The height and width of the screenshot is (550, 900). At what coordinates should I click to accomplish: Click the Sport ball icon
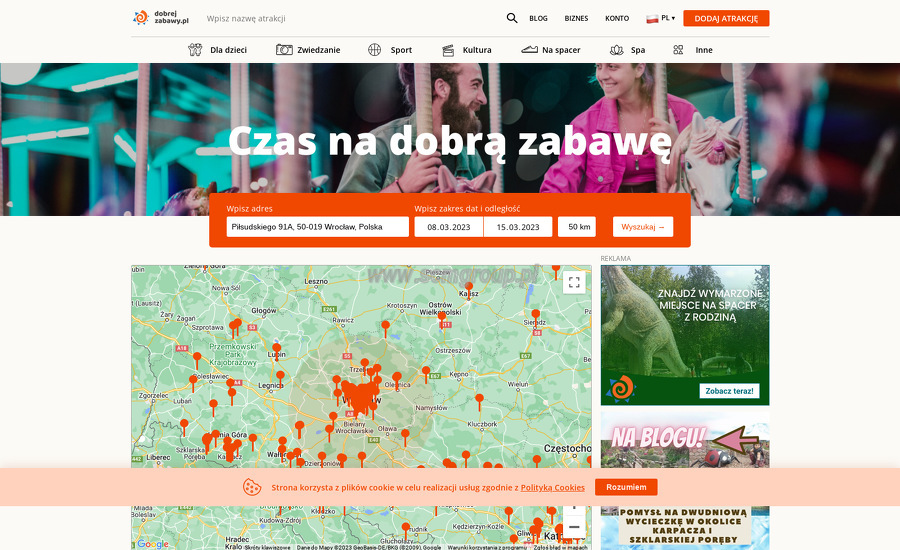(374, 50)
